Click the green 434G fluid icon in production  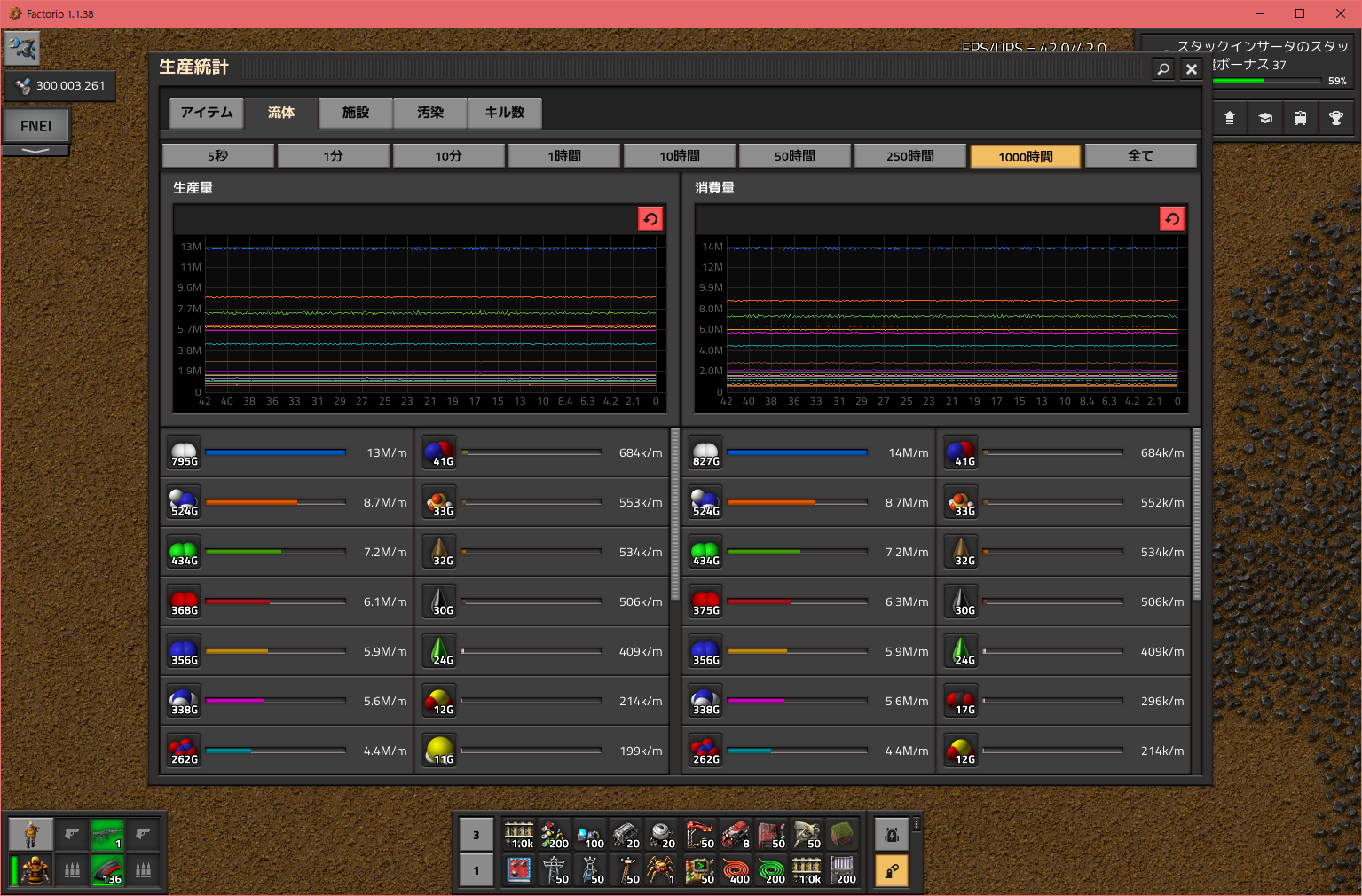(185, 552)
